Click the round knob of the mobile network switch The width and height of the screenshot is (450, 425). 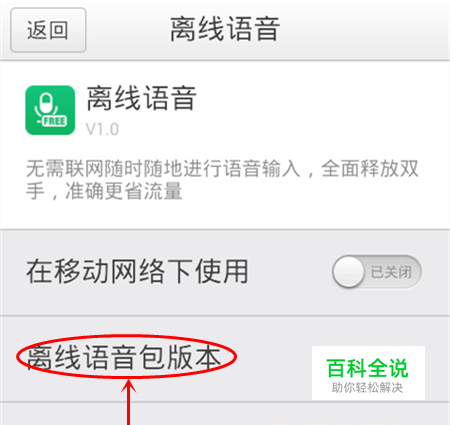click(x=348, y=272)
